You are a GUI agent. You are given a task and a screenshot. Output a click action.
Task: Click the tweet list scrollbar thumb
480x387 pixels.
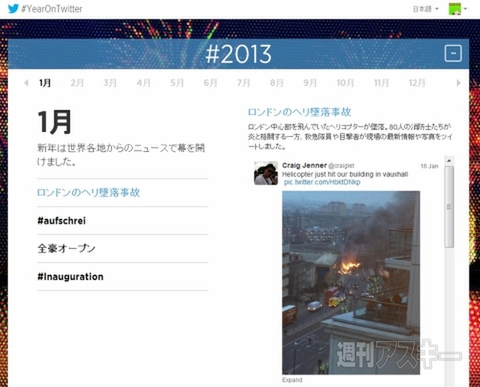449,207
